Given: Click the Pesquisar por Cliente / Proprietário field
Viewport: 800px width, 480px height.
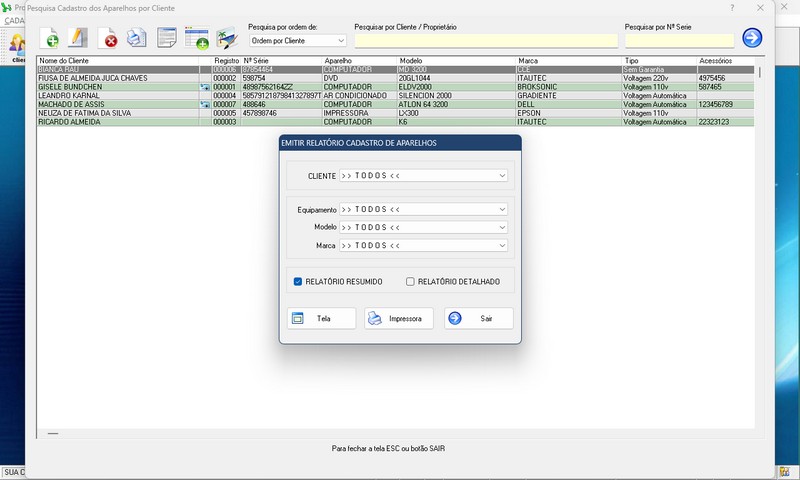Looking at the screenshot, I should (486, 41).
